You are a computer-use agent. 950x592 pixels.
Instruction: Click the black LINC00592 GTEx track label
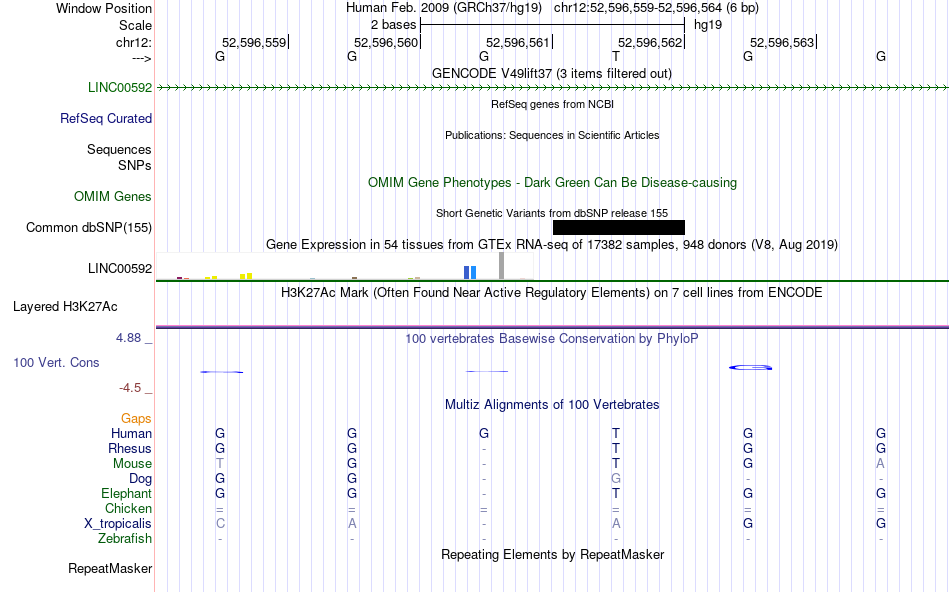pyautogui.click(x=120, y=268)
